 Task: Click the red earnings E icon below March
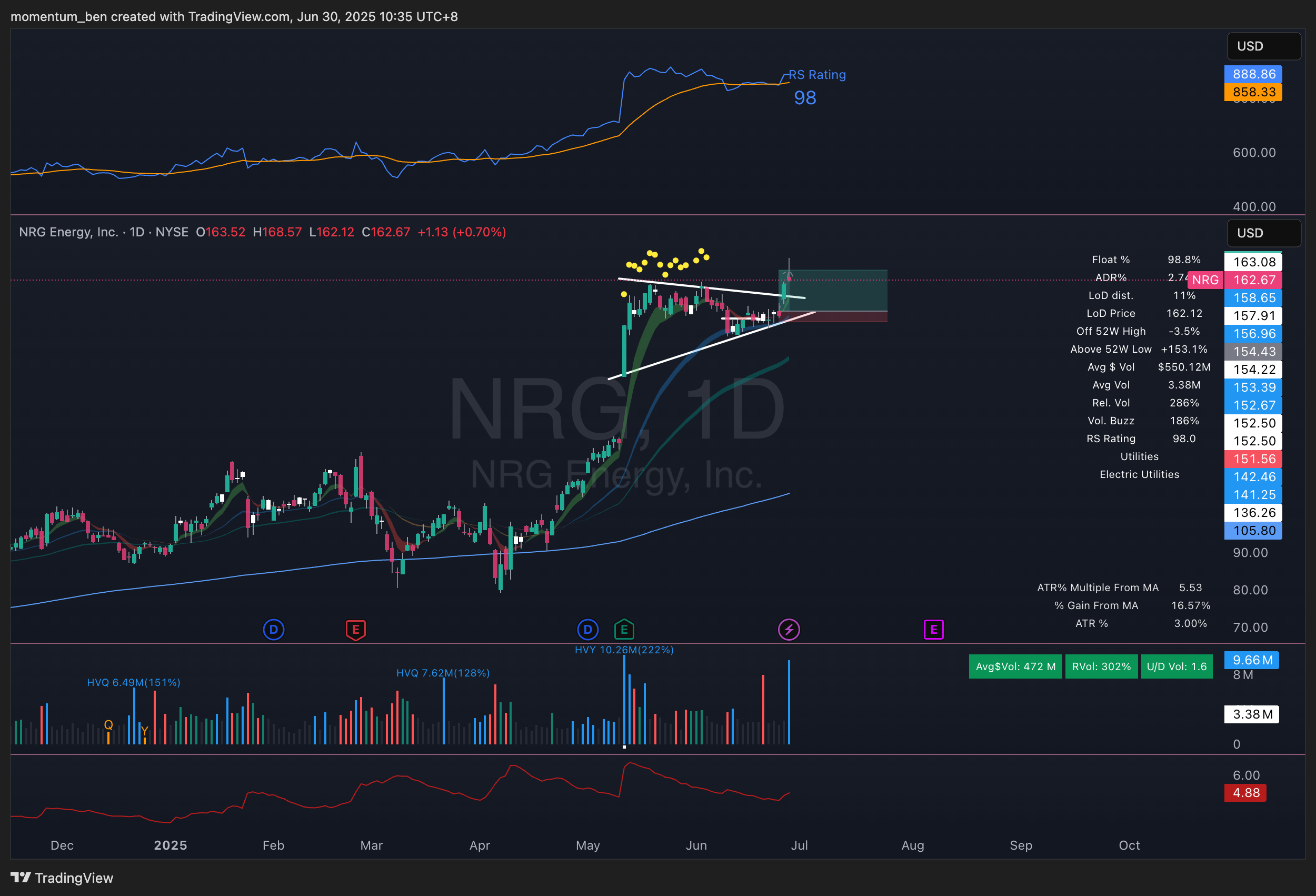(356, 629)
